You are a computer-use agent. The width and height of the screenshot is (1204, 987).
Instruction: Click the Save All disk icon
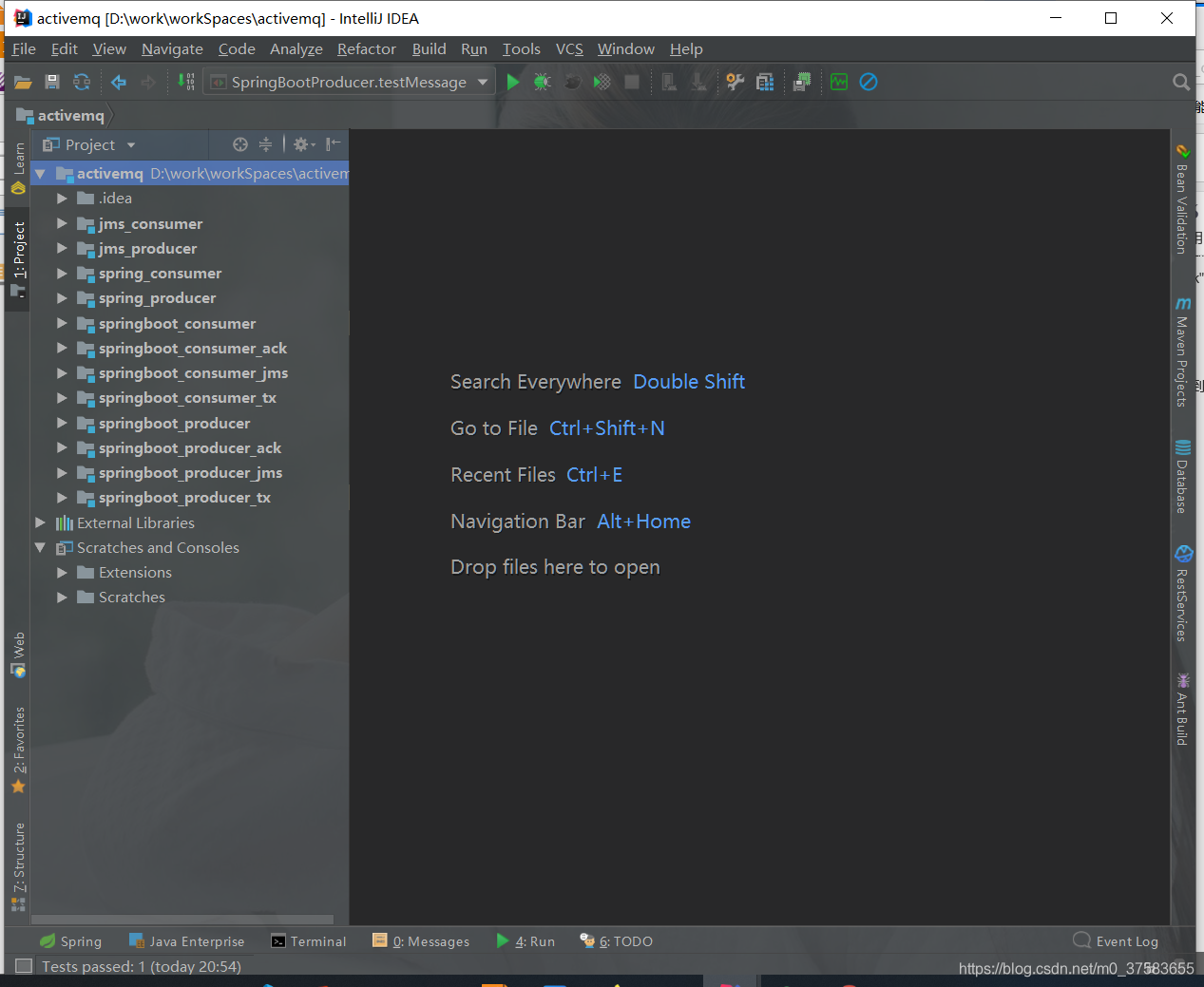pos(52,83)
